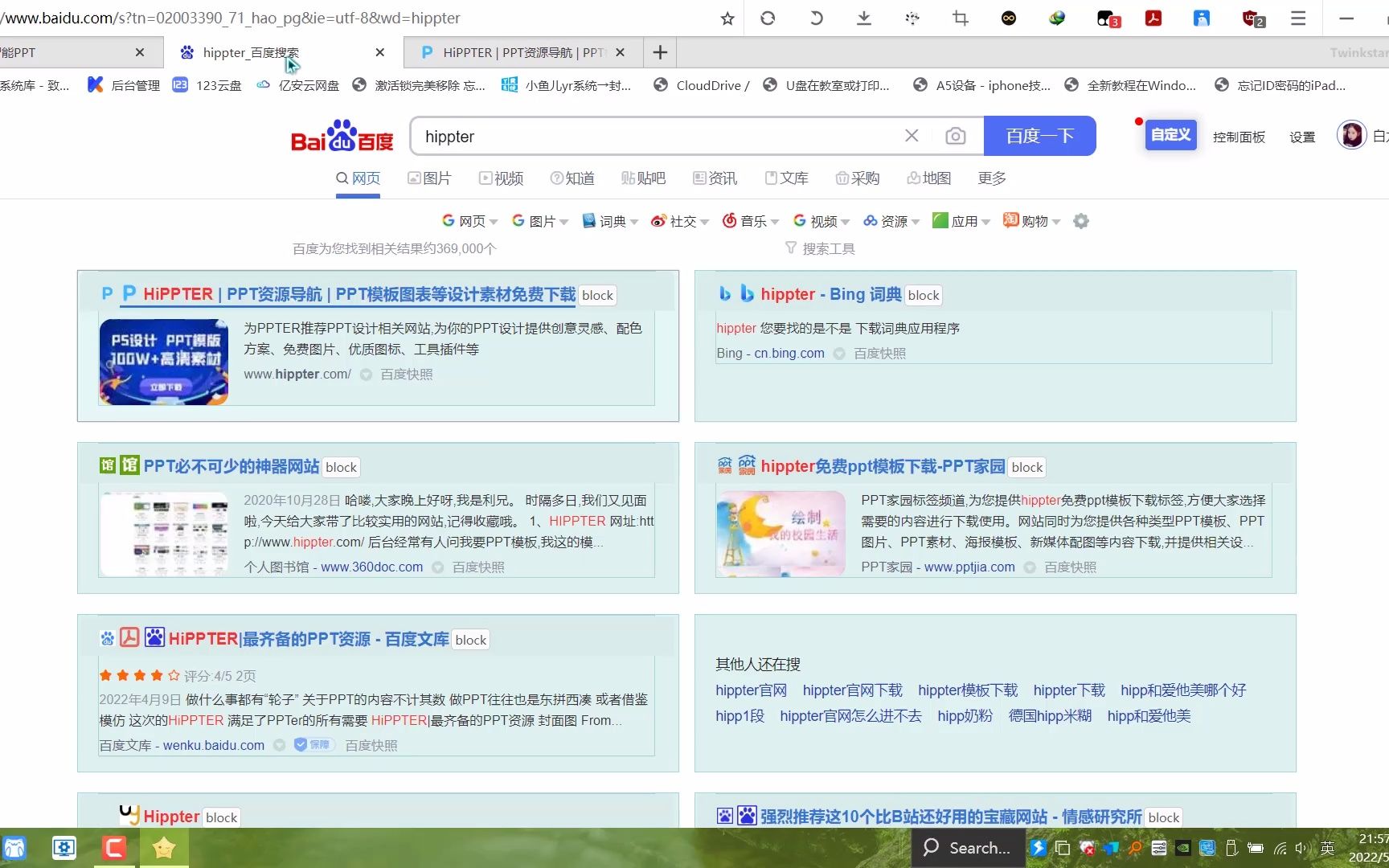Click the browser address bar URL

coord(231,18)
